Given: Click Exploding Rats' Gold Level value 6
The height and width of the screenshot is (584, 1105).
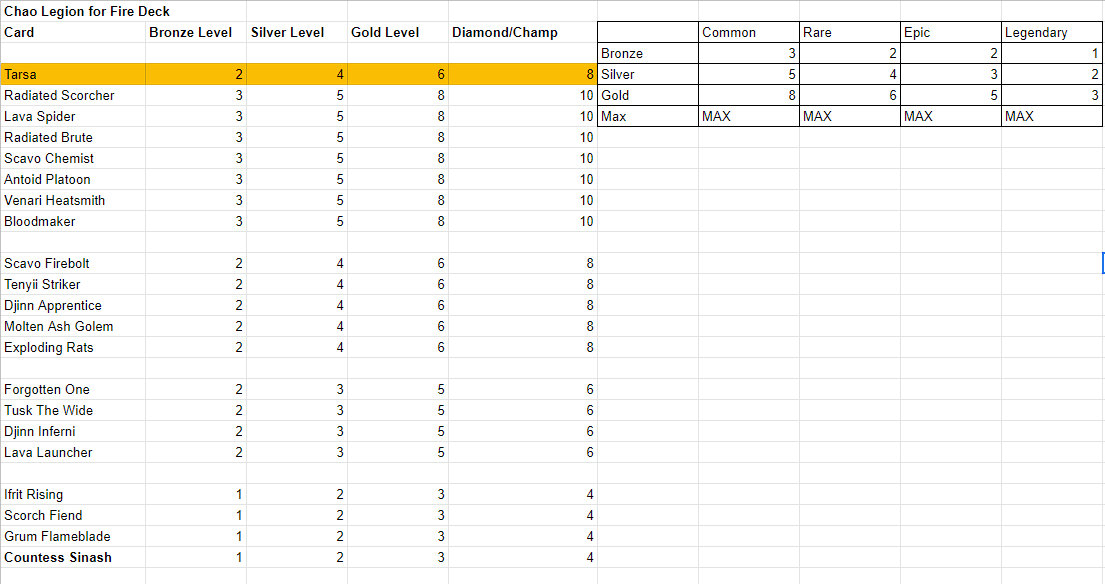Looking at the screenshot, I should click(x=397, y=347).
